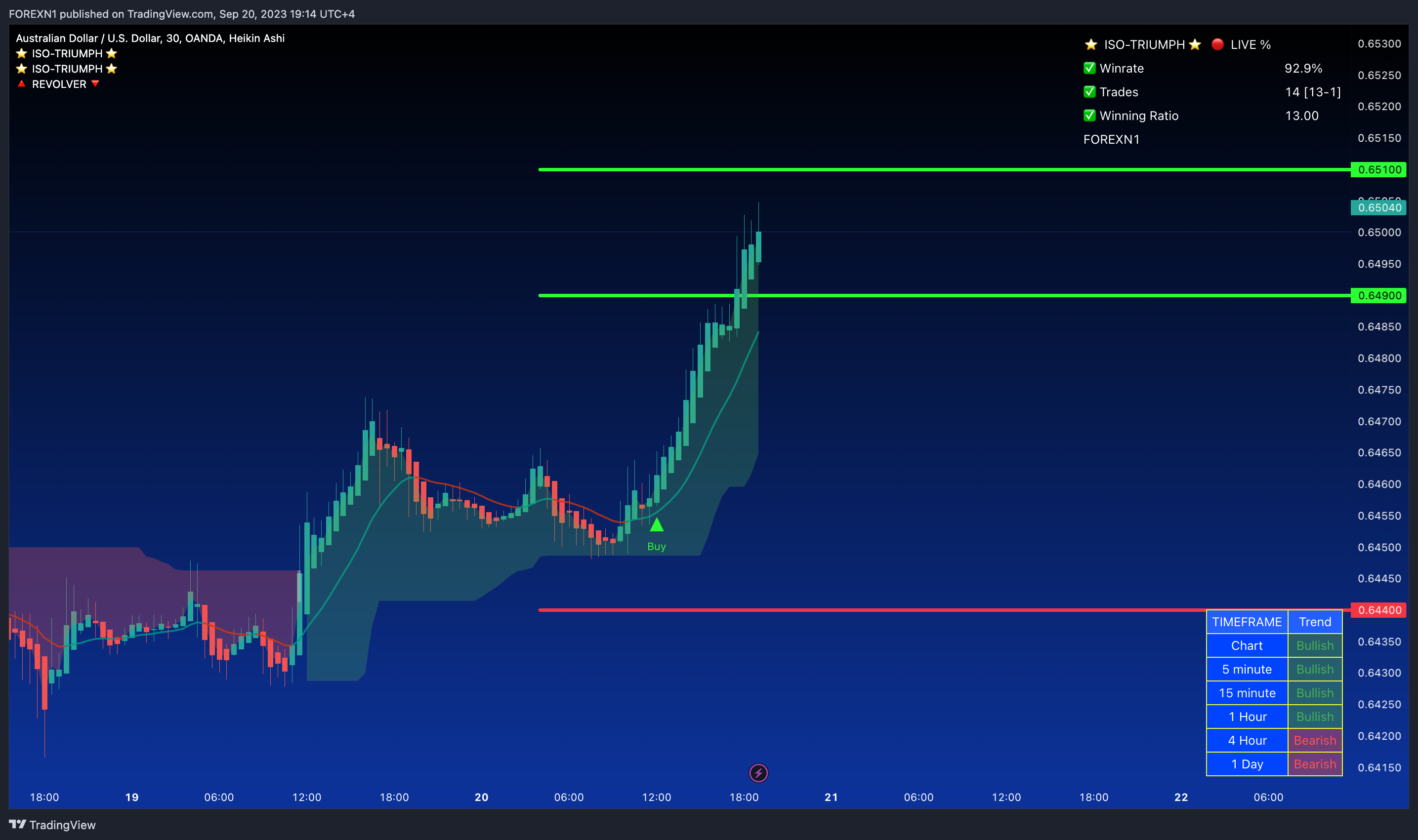Click the 1 Hour timeframe cell

point(1247,717)
